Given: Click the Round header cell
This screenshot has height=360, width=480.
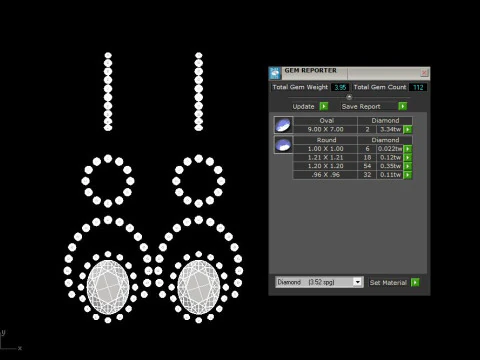Looking at the screenshot, I should (x=326, y=140).
